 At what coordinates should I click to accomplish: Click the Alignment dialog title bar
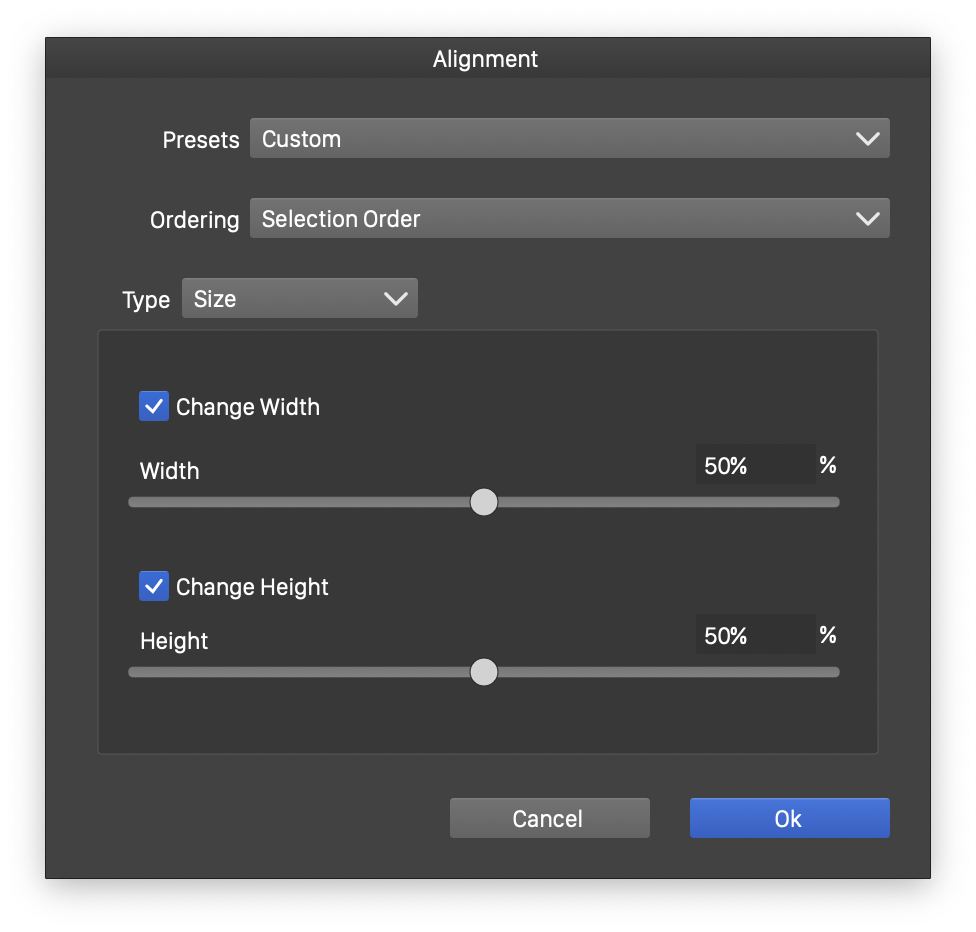[x=486, y=59]
